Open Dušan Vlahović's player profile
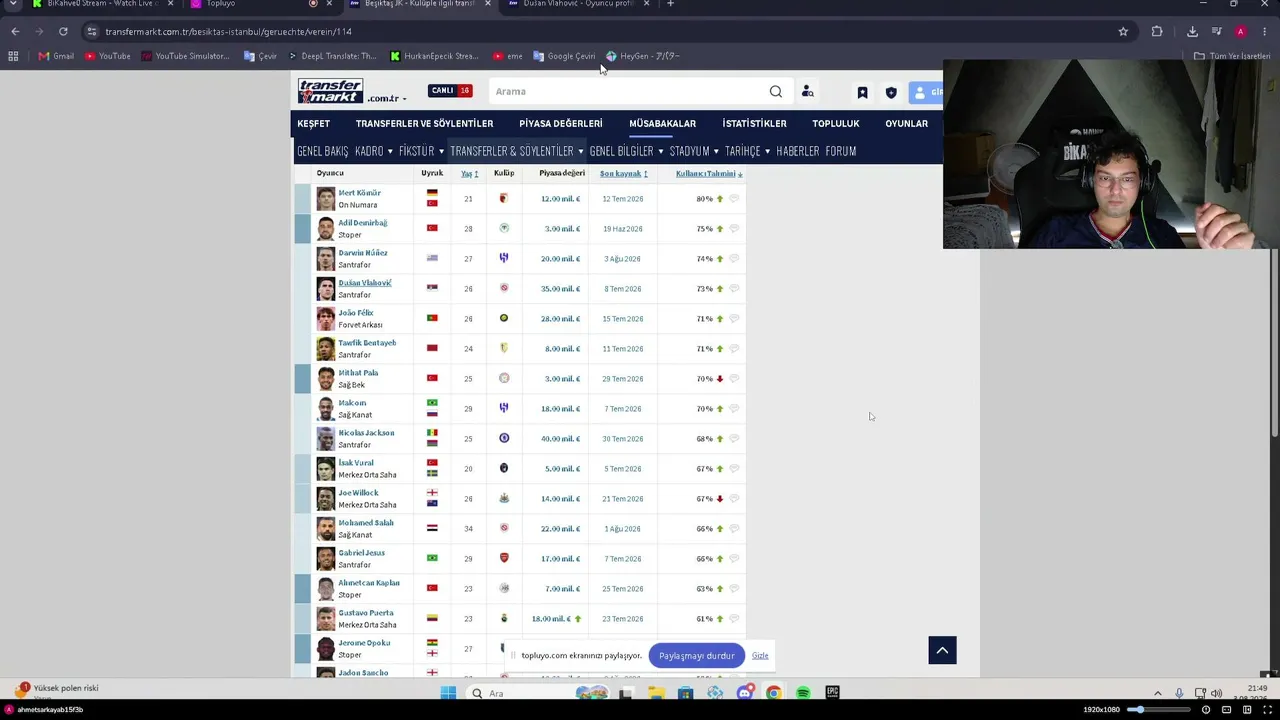 click(365, 283)
